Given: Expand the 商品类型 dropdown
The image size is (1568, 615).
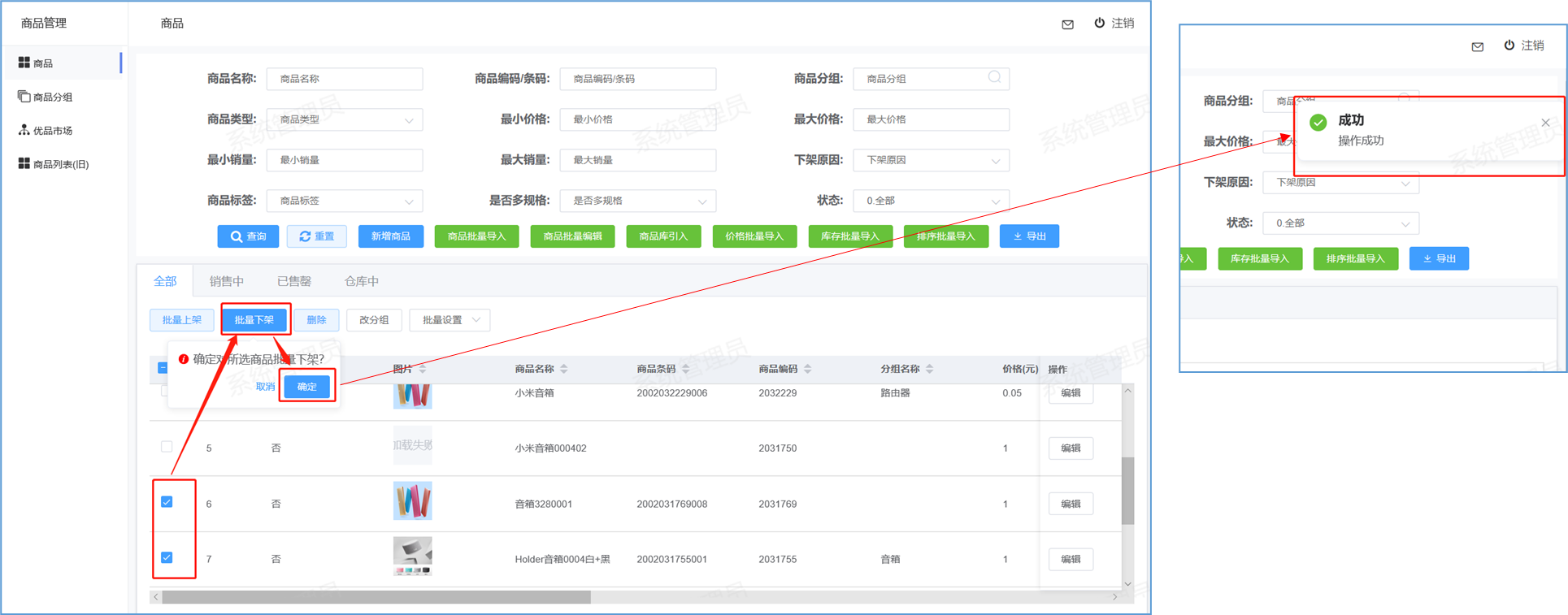Looking at the screenshot, I should [345, 119].
